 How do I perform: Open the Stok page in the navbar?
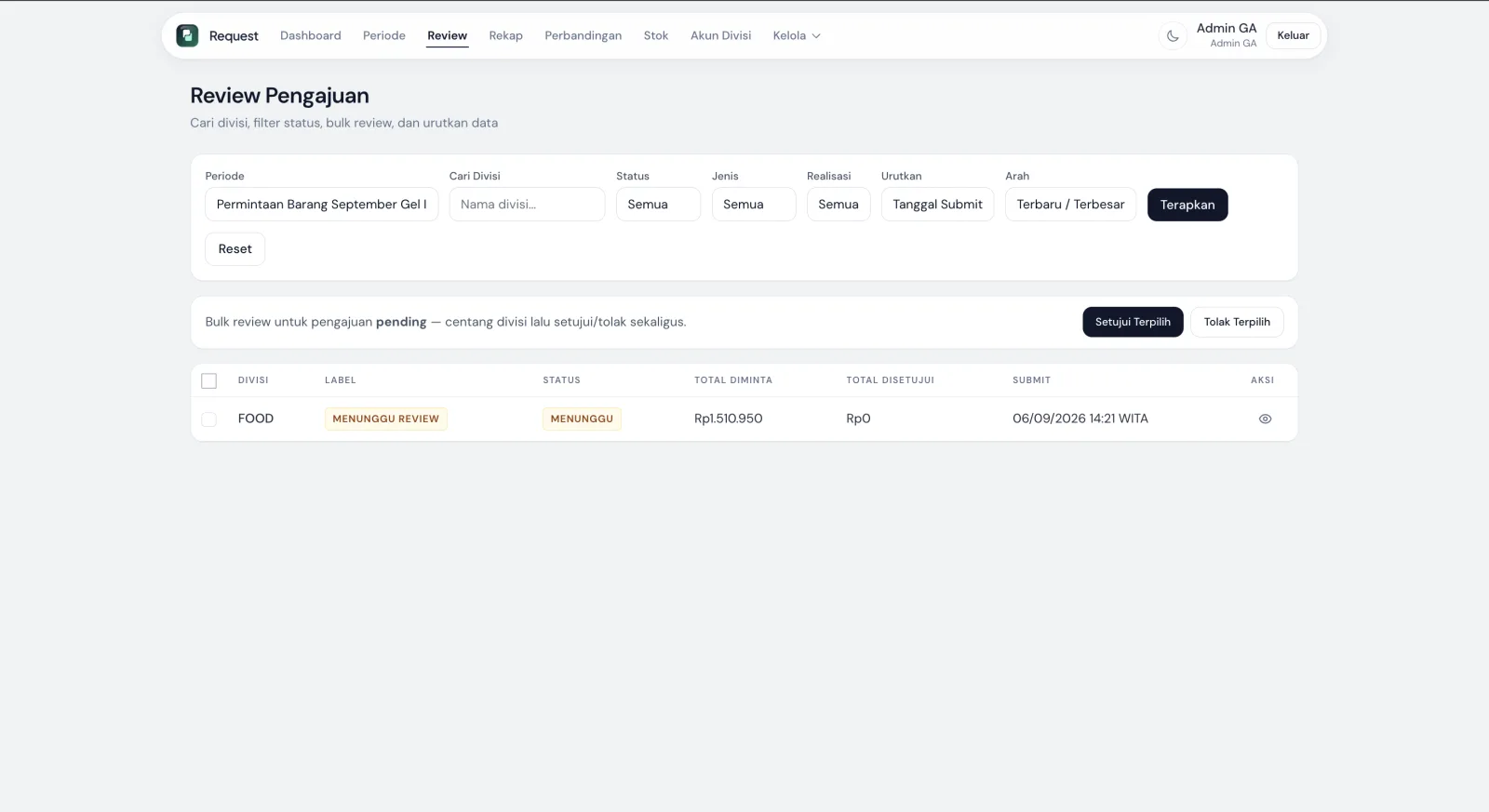656,35
